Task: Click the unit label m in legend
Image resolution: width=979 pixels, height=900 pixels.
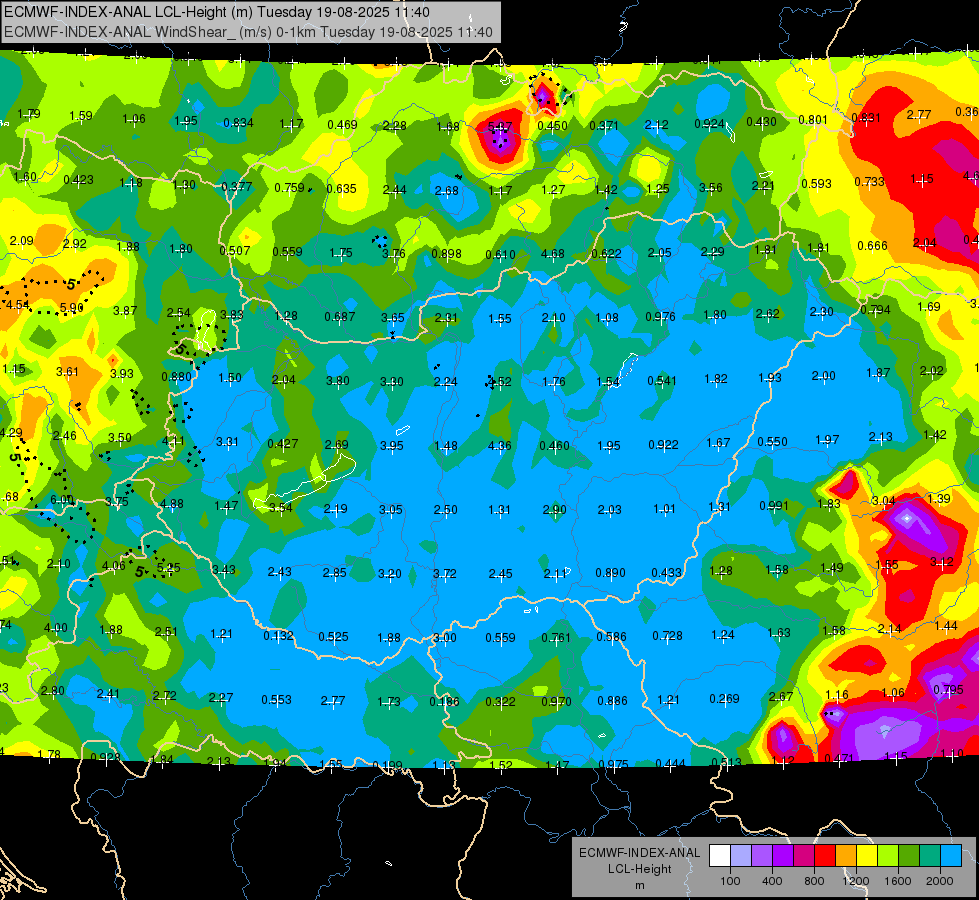Action: click(x=639, y=886)
